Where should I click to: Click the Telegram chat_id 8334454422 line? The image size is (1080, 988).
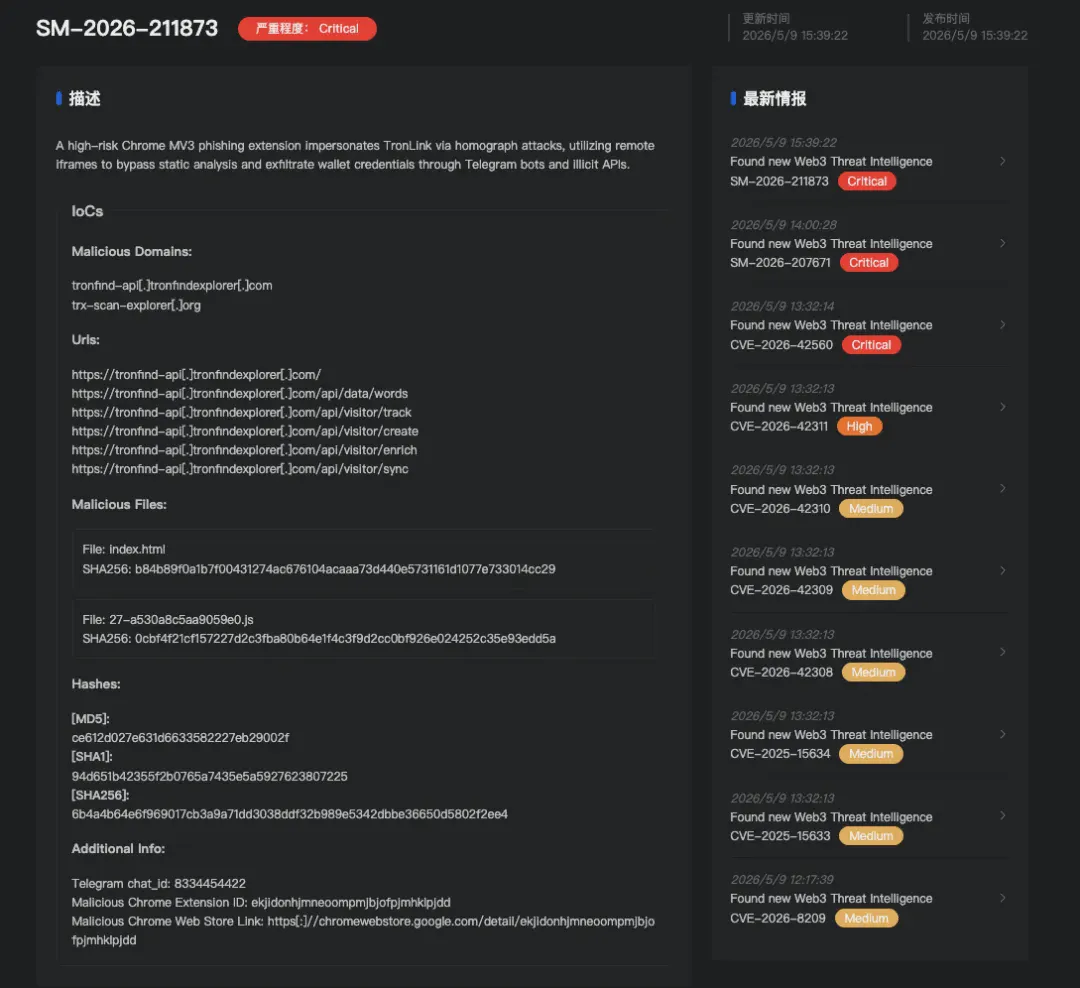click(158, 883)
